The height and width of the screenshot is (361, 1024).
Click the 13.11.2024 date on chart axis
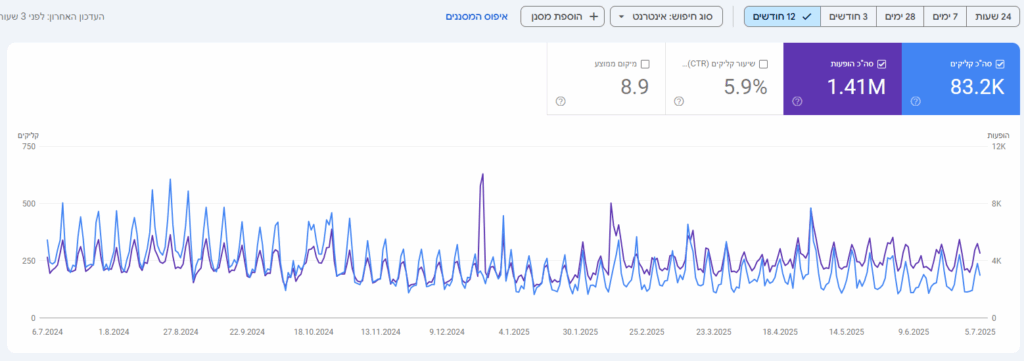coord(381,332)
